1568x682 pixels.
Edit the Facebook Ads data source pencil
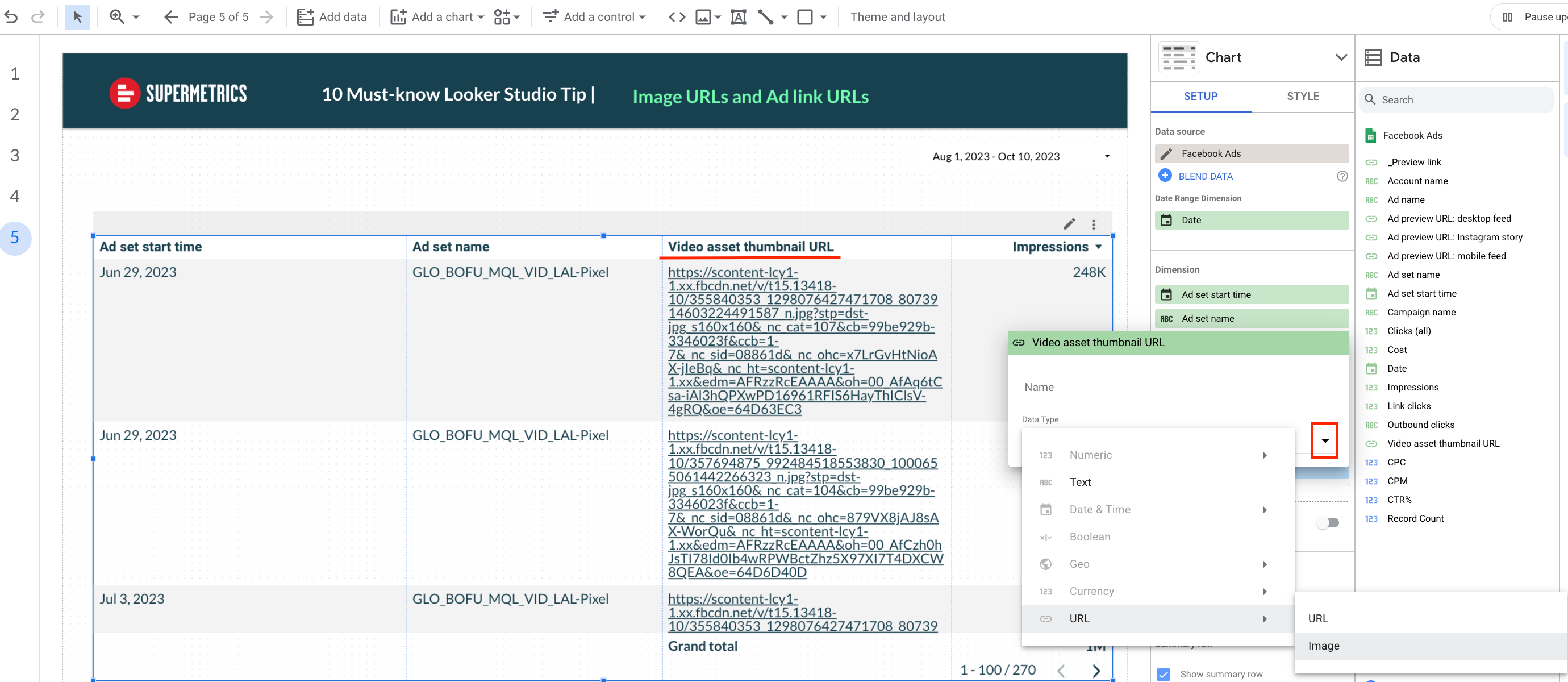point(1166,153)
